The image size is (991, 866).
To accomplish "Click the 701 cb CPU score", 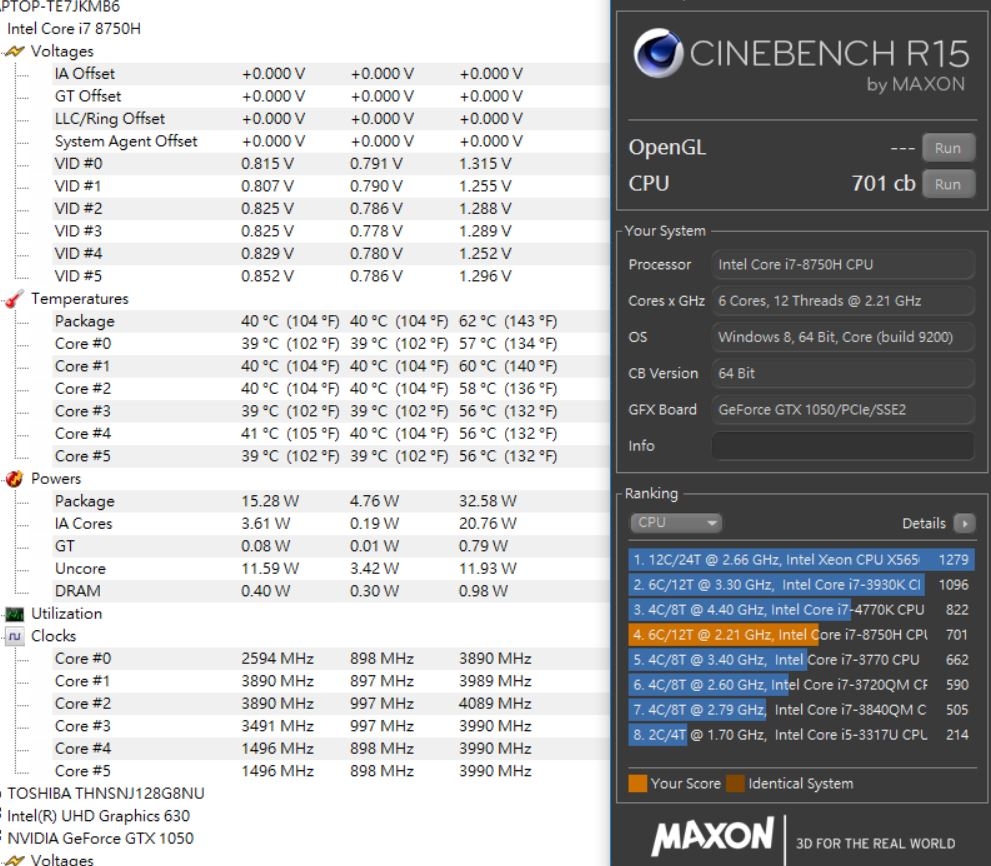I will point(884,183).
